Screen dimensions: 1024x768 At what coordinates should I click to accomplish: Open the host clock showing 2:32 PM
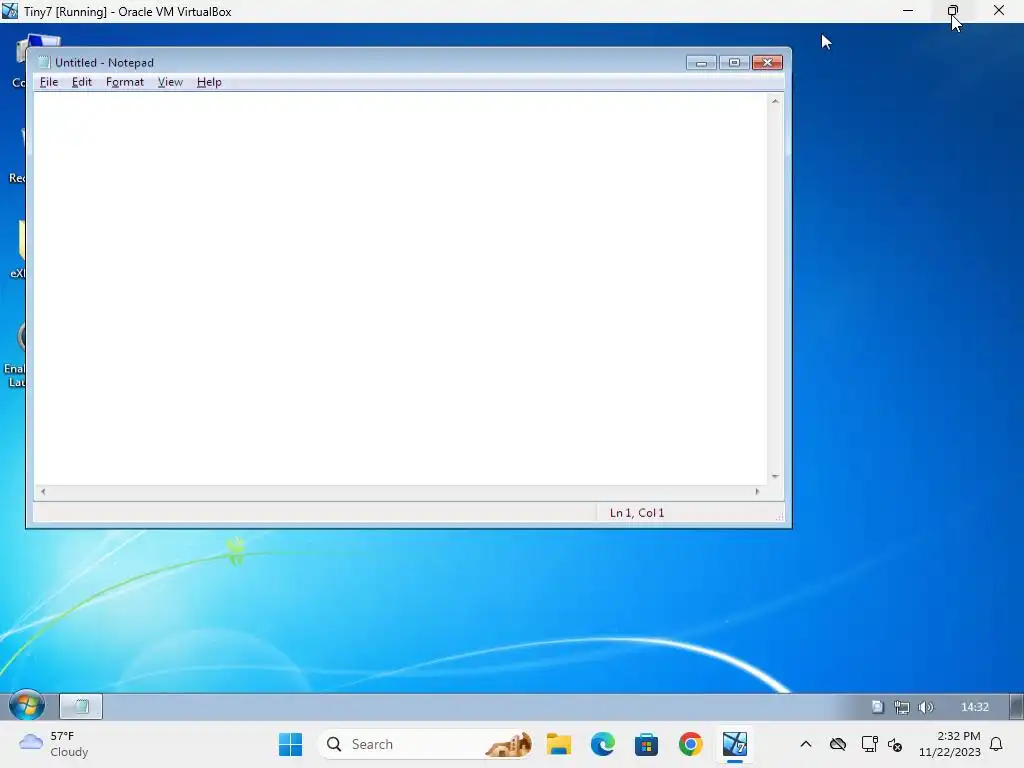click(950, 744)
